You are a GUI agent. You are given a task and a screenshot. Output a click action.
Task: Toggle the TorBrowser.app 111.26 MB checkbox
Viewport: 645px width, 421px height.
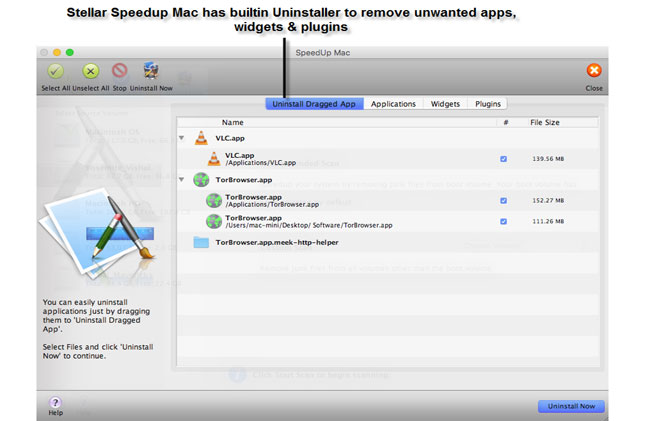click(x=503, y=220)
